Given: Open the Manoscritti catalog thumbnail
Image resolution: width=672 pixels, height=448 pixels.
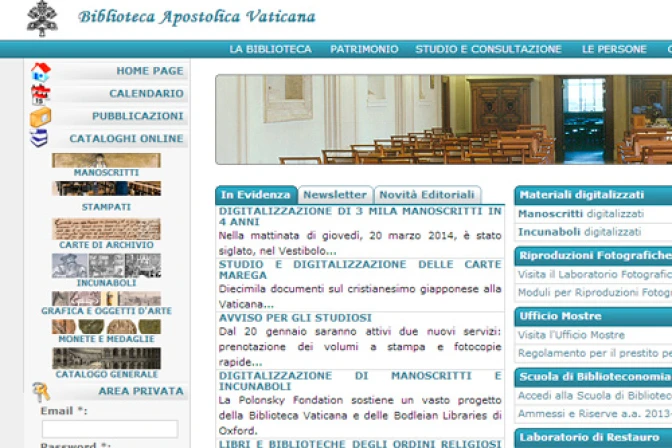Looking at the screenshot, I should click(x=106, y=161).
